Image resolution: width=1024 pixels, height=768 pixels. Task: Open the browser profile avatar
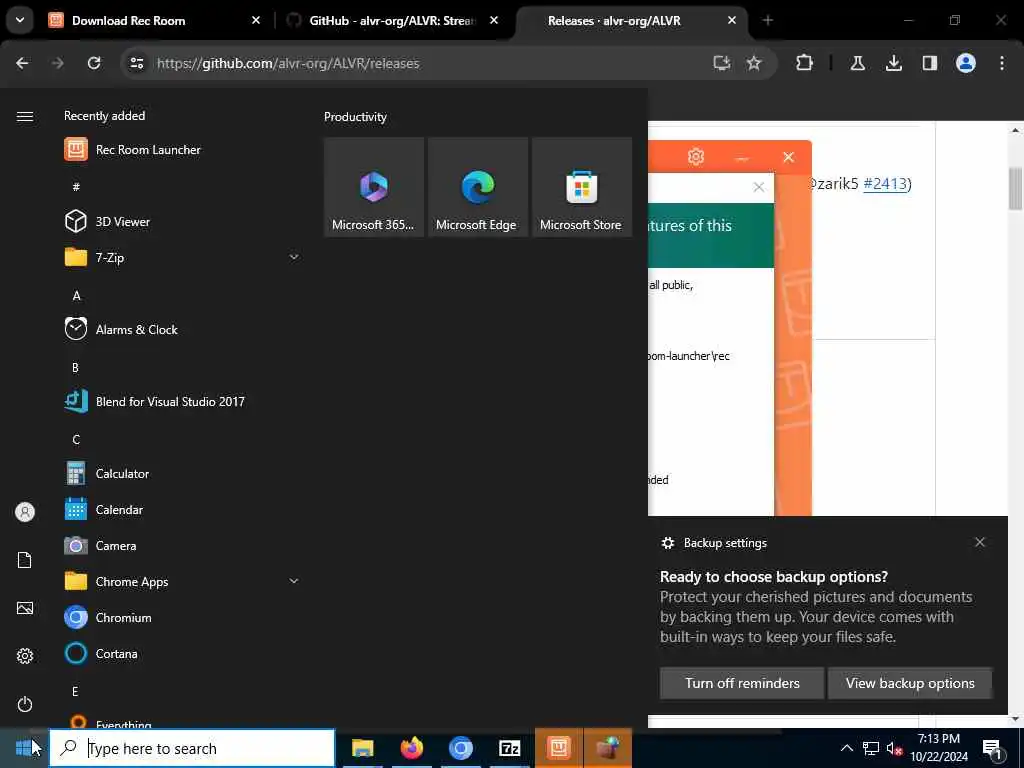(x=965, y=63)
